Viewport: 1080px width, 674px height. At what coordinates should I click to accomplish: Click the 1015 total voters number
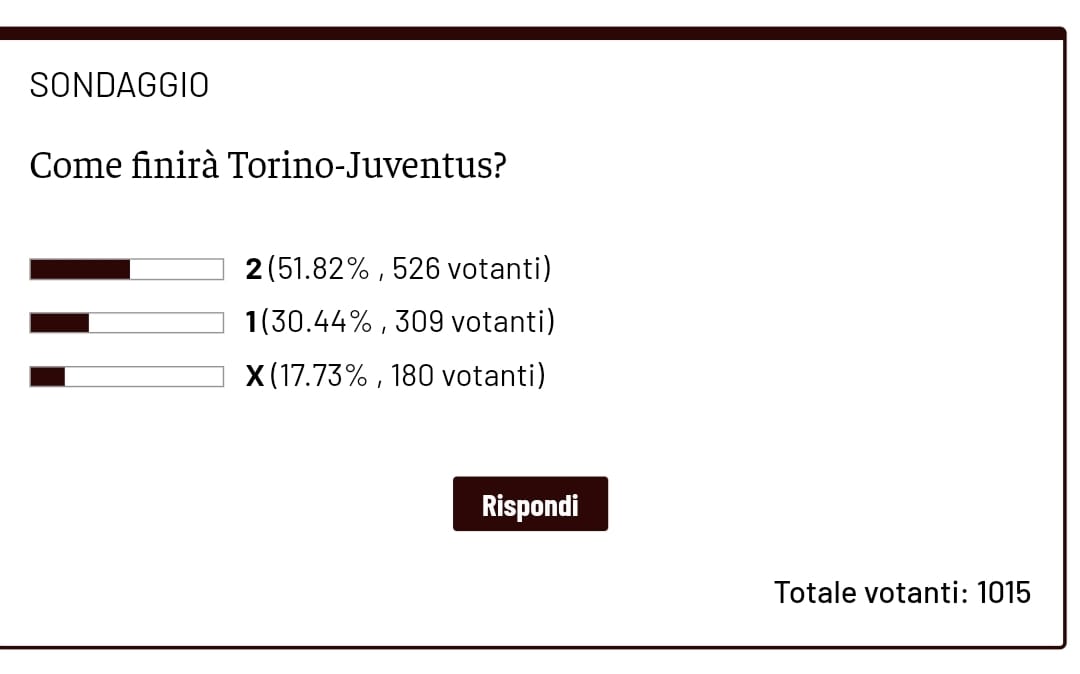coord(1004,592)
